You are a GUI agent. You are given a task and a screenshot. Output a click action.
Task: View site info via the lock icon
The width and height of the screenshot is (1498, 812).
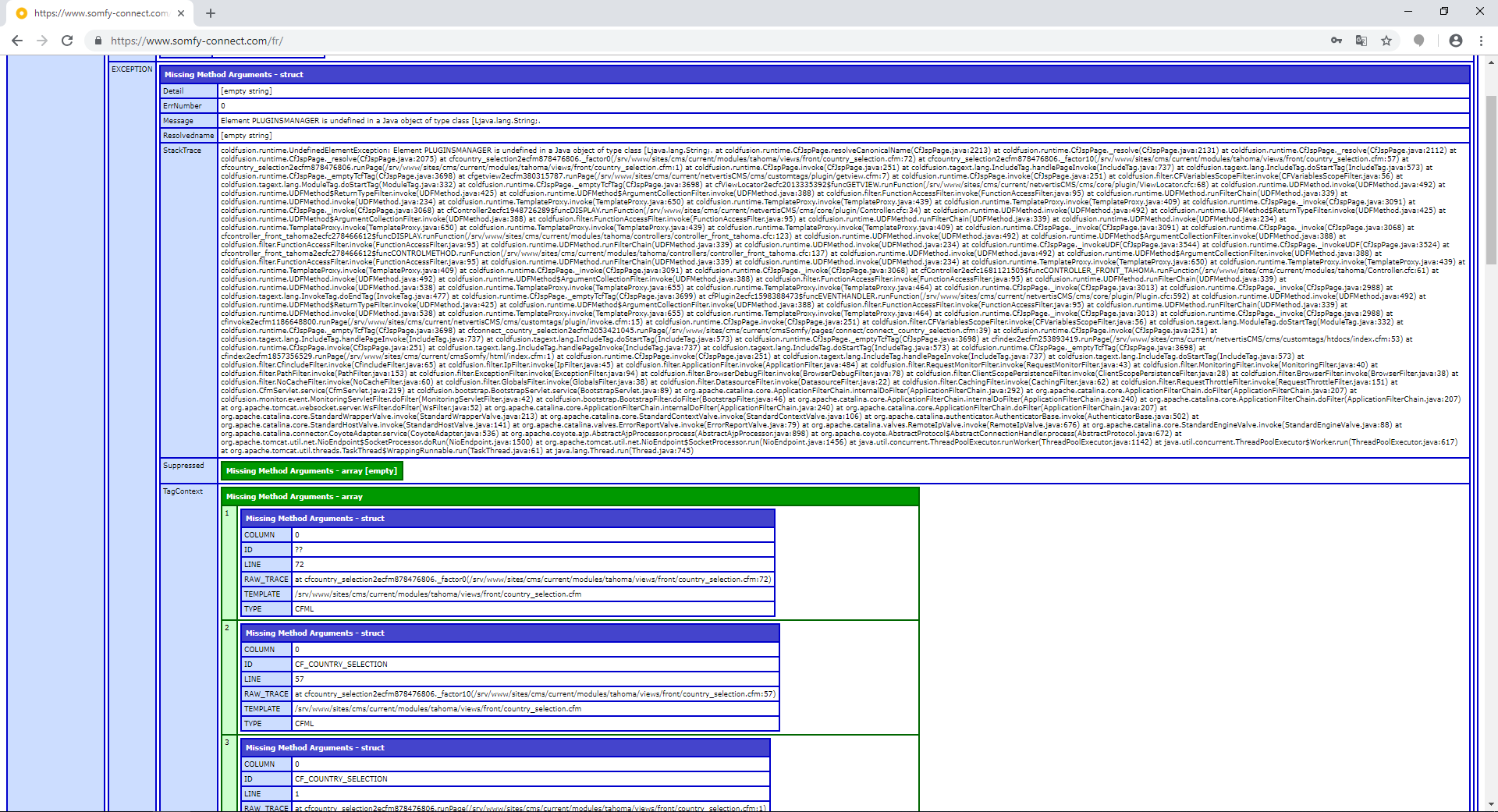(x=98, y=41)
